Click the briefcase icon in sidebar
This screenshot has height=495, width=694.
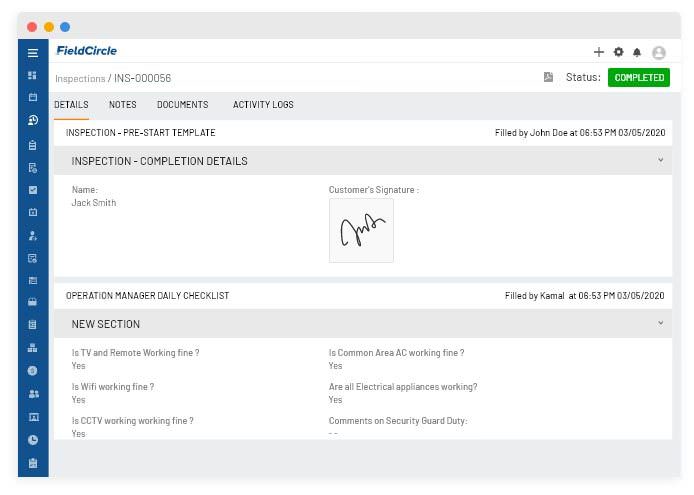point(33,302)
